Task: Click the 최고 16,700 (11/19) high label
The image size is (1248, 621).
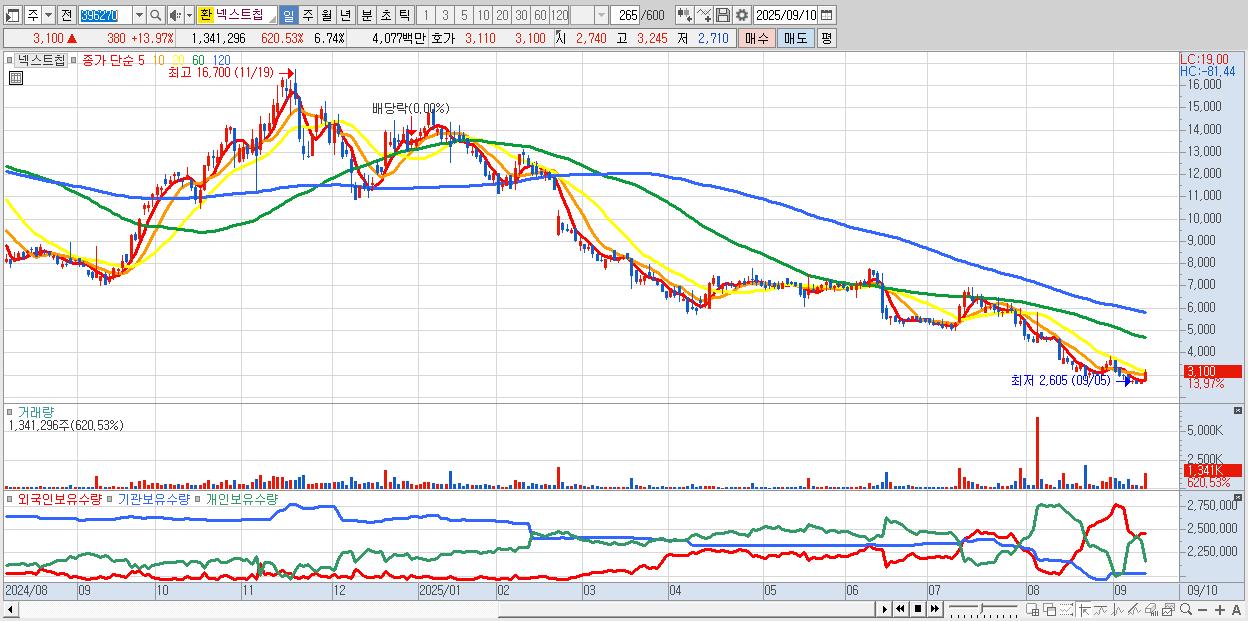Action: [221, 73]
